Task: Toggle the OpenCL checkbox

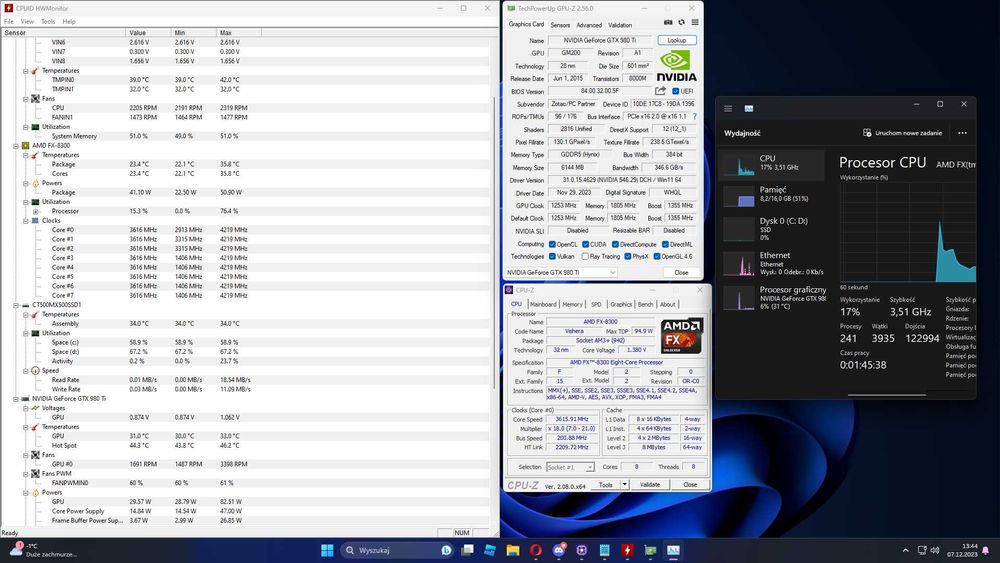Action: click(x=552, y=243)
